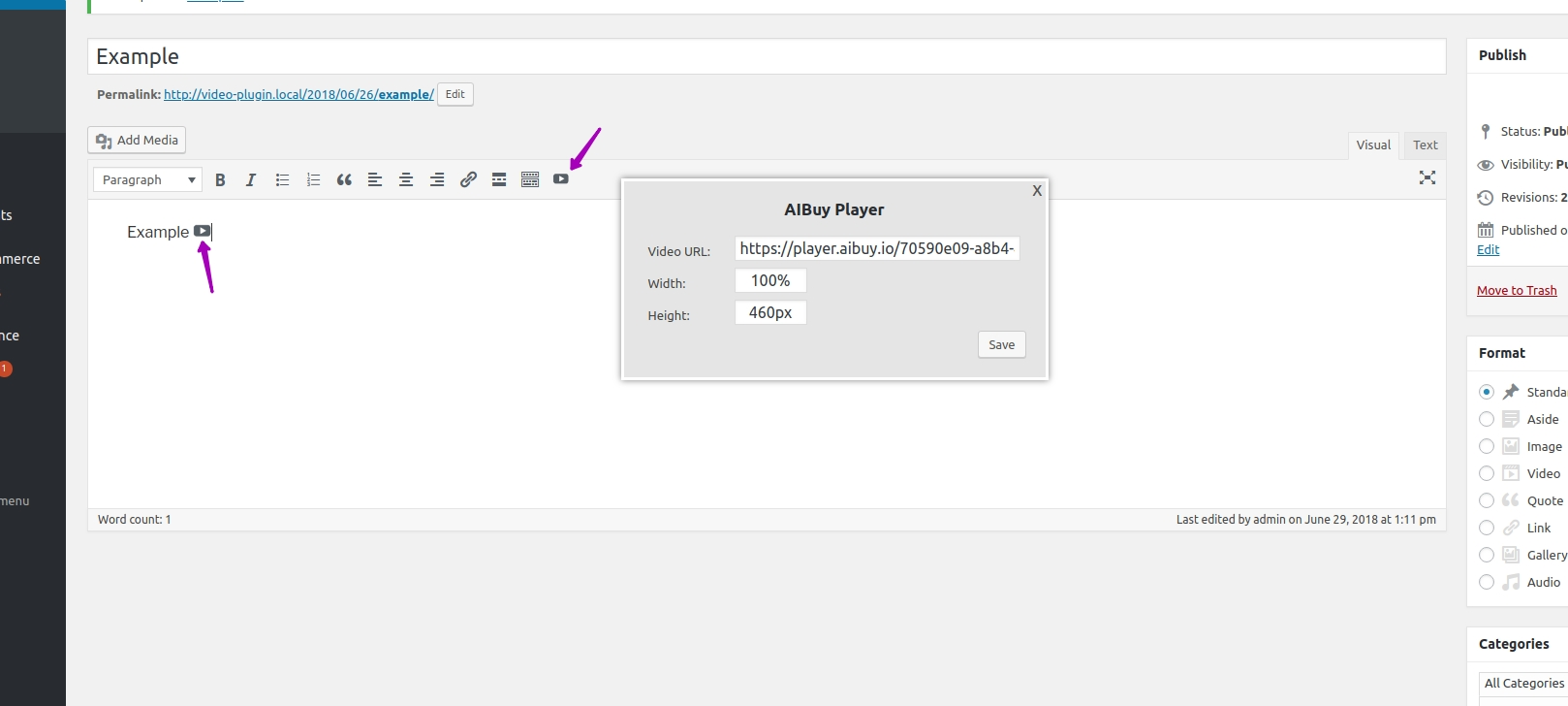Click the Add Media button
This screenshot has height=706, width=1568.
point(137,140)
